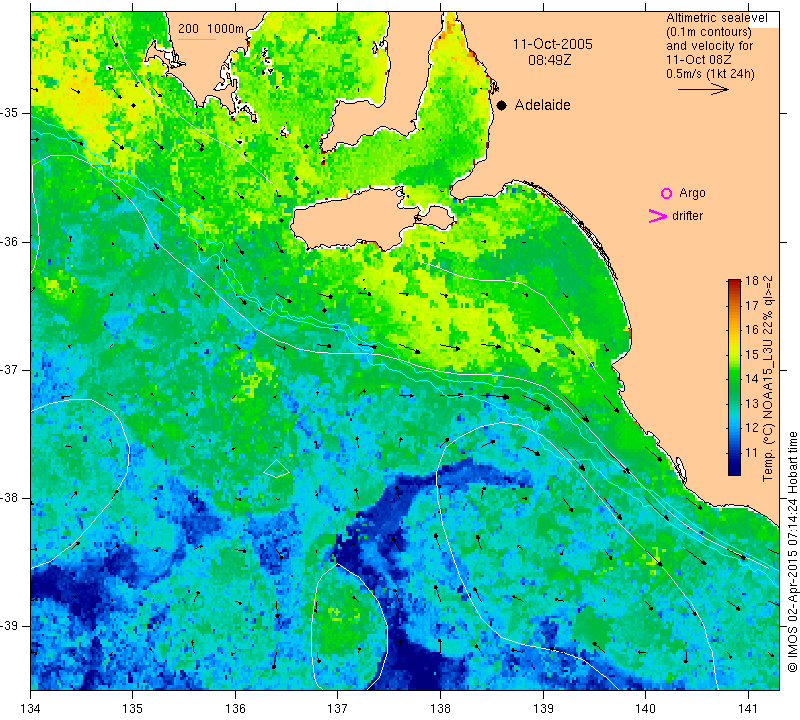Click the '0.5m/s (1kt 24h)' scale text

(x=710, y=74)
